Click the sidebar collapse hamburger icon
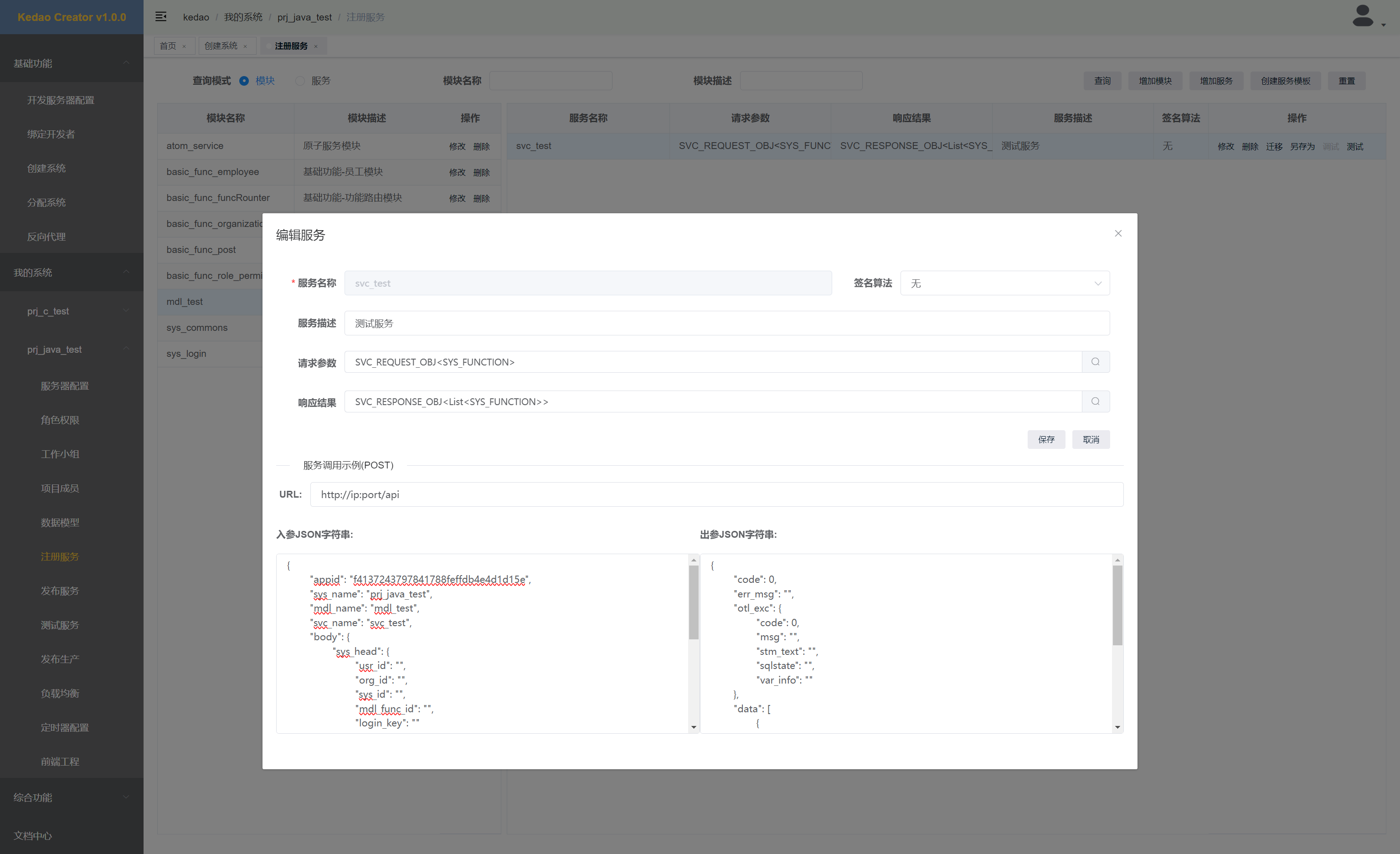The height and width of the screenshot is (854, 1400). coord(161,16)
